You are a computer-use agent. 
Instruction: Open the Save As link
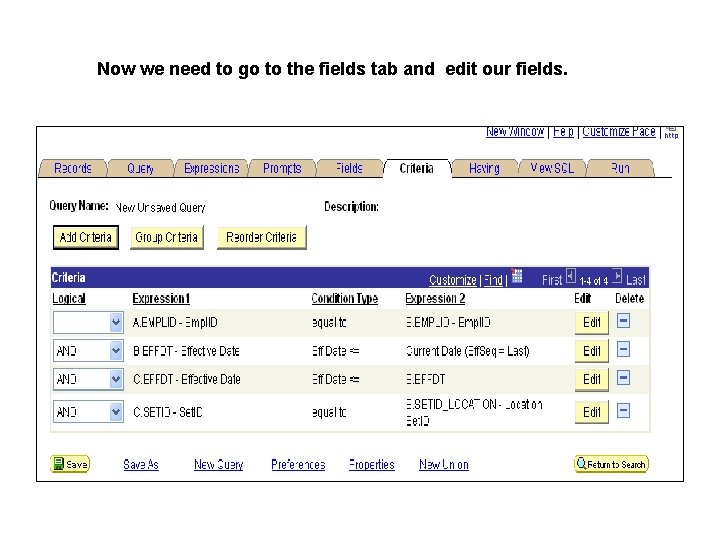tap(141, 465)
